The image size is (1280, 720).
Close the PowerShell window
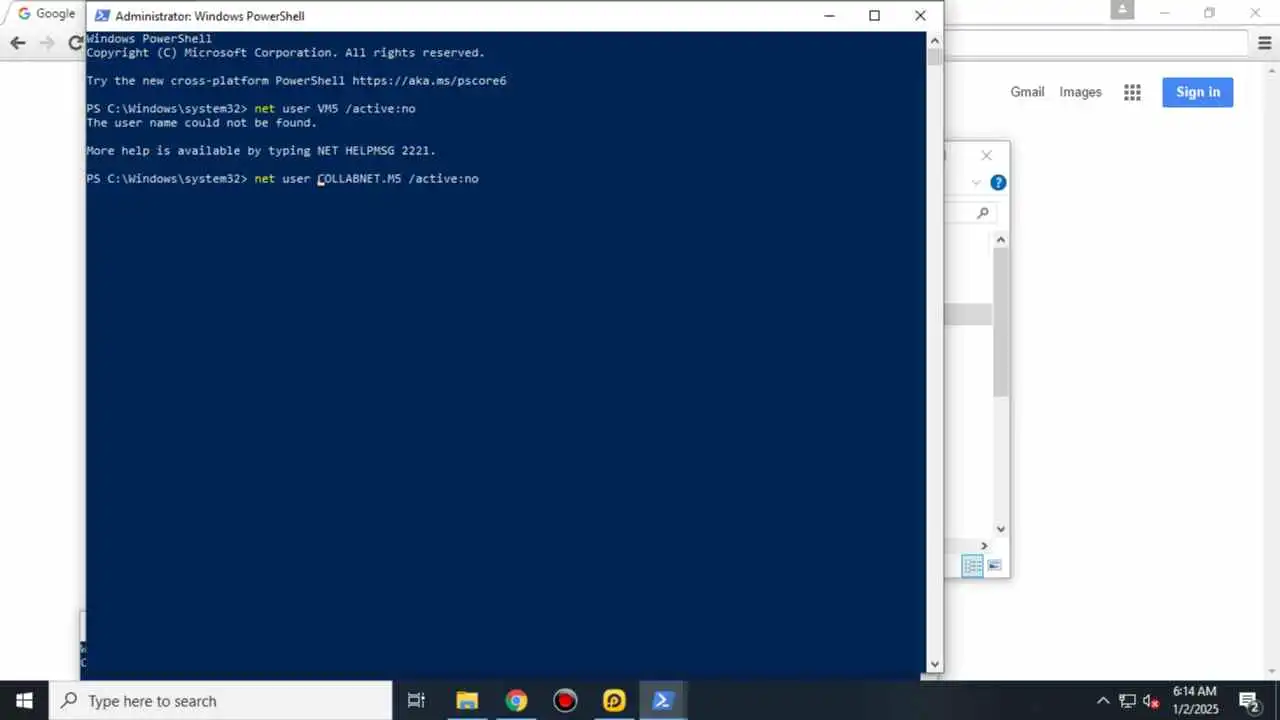coord(920,16)
